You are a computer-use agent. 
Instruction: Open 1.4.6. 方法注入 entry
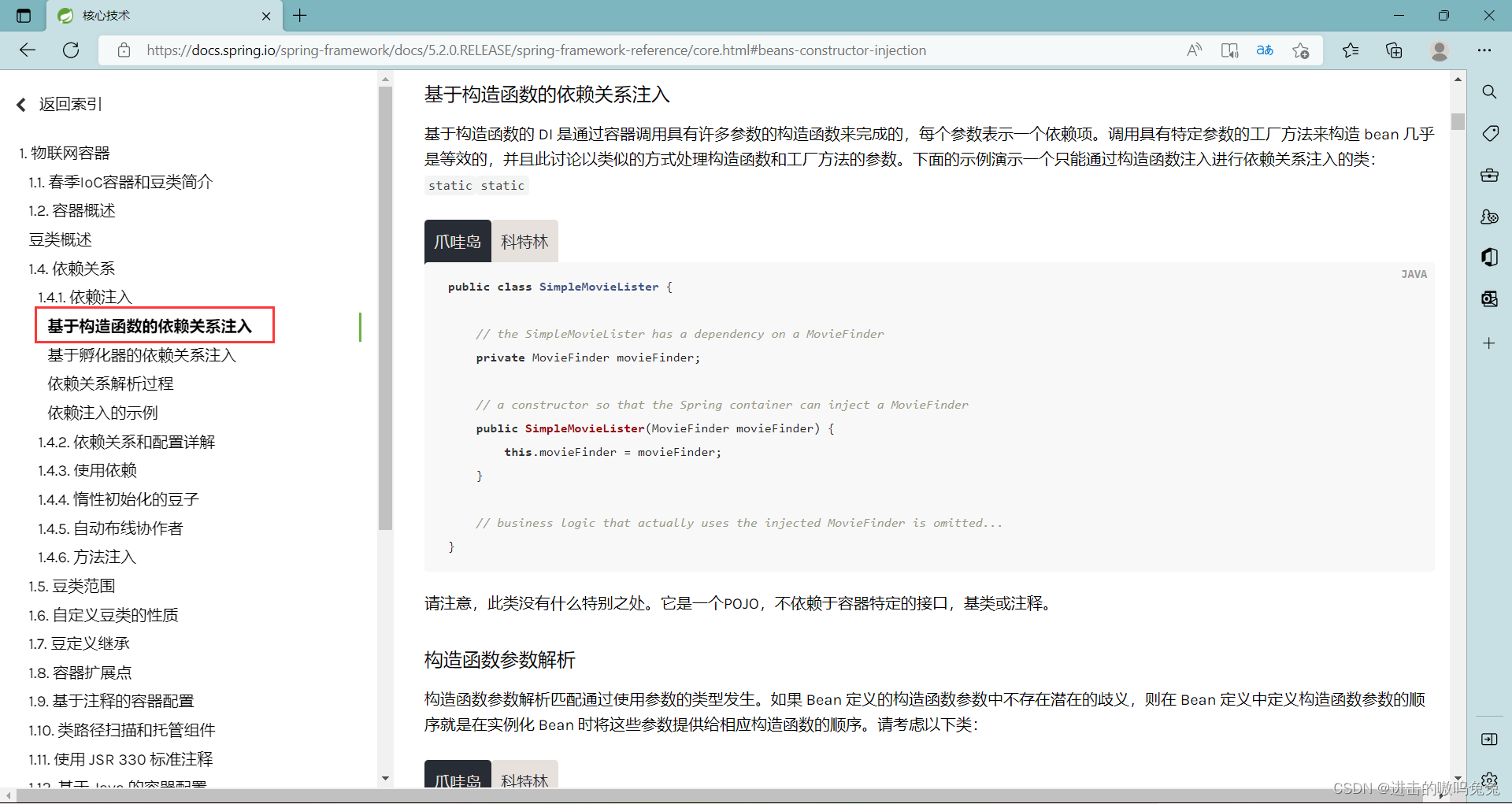(87, 557)
